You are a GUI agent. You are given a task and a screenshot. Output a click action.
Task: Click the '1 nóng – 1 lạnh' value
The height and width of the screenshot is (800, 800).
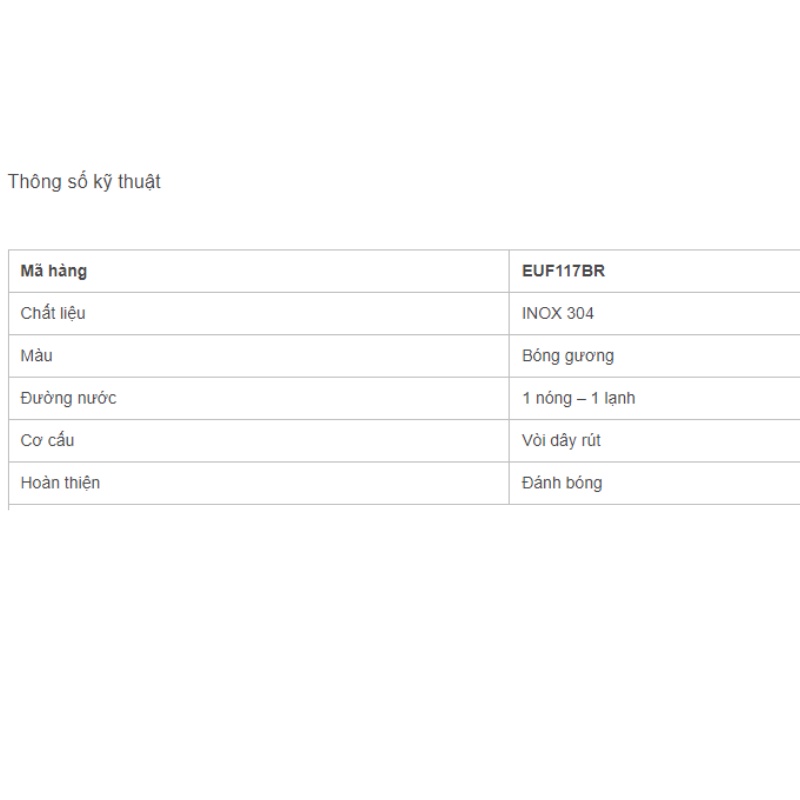(x=578, y=398)
